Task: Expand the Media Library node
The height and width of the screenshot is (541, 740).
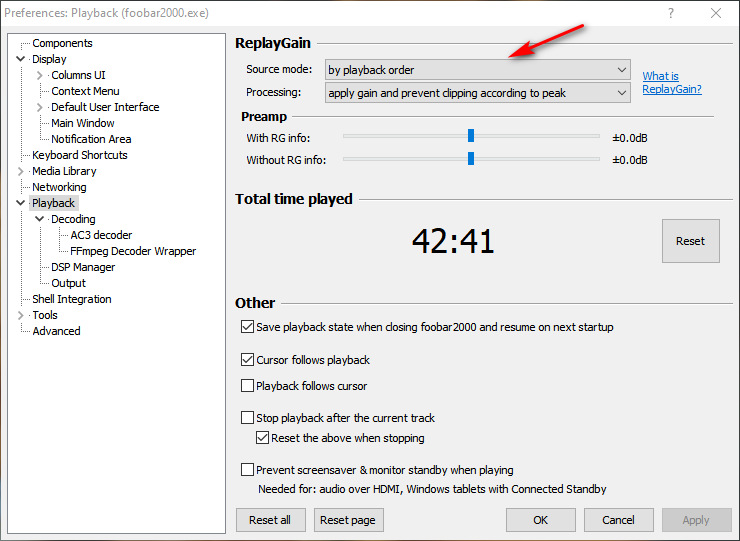Action: coord(21,171)
